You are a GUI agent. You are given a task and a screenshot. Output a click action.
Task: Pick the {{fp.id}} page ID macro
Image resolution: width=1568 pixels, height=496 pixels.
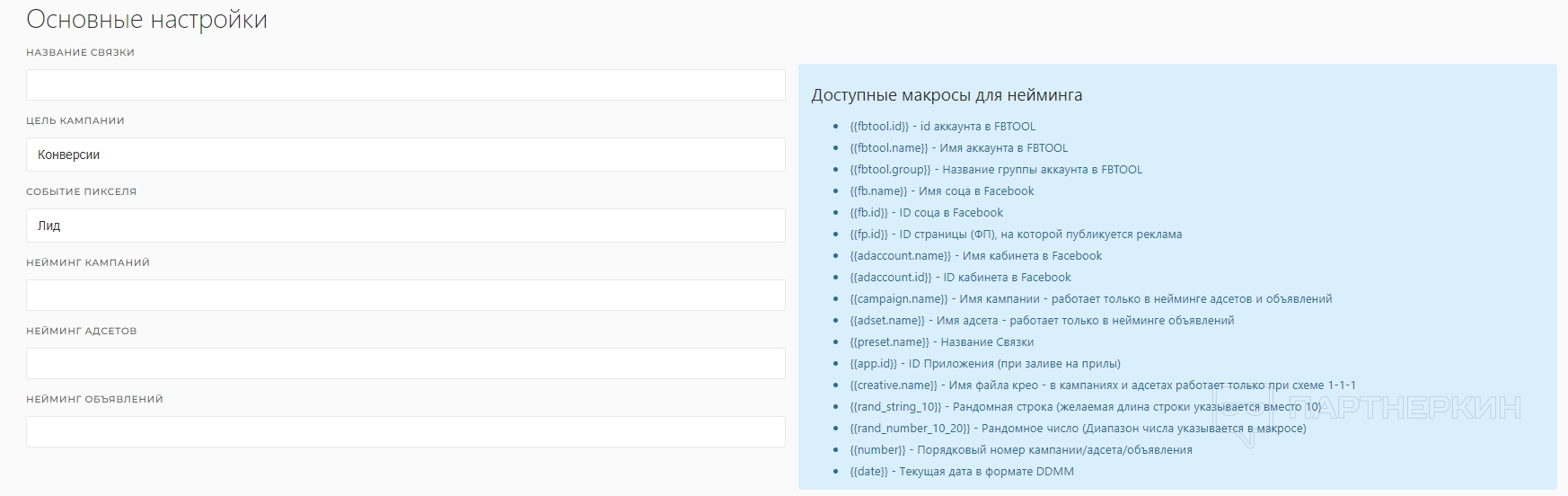tap(1016, 235)
